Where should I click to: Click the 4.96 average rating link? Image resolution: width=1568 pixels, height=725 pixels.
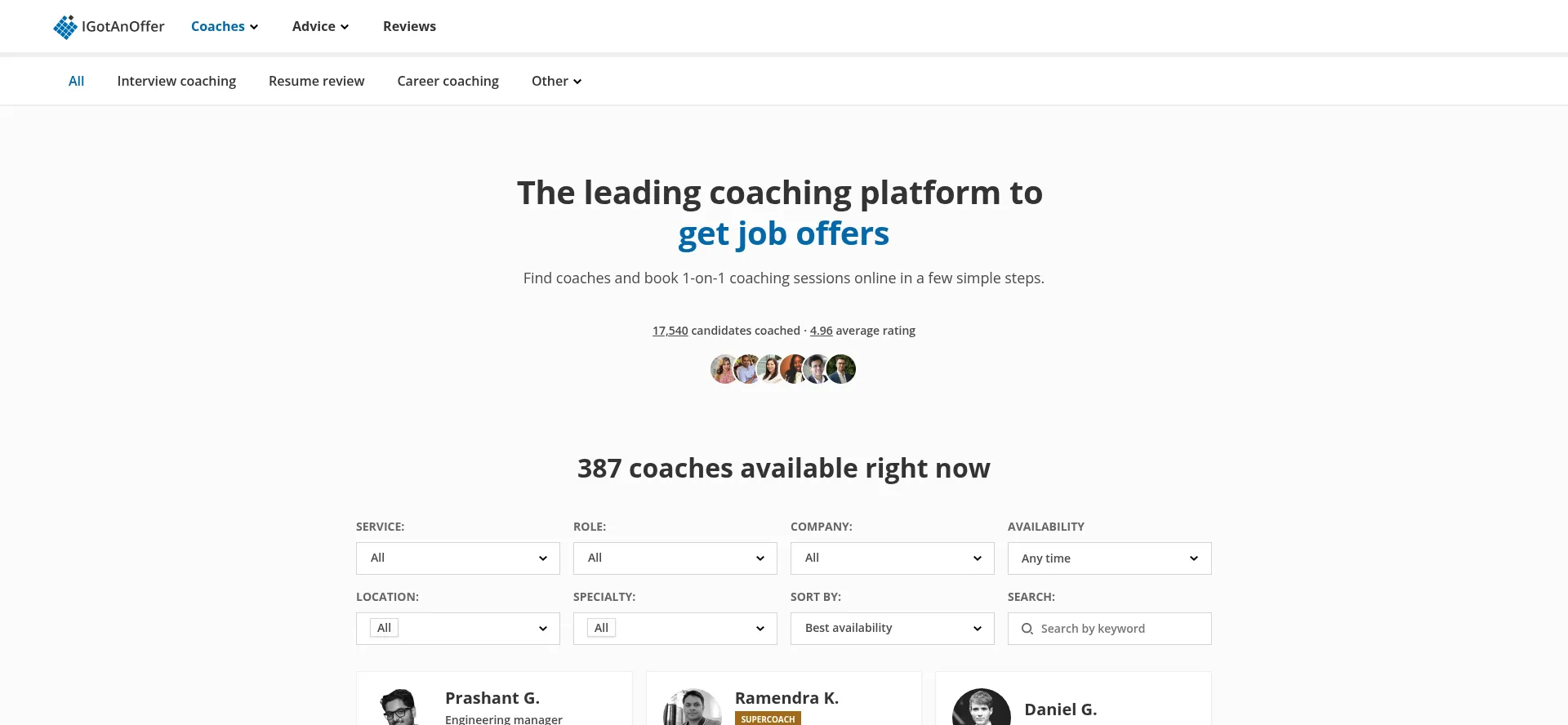pos(821,331)
